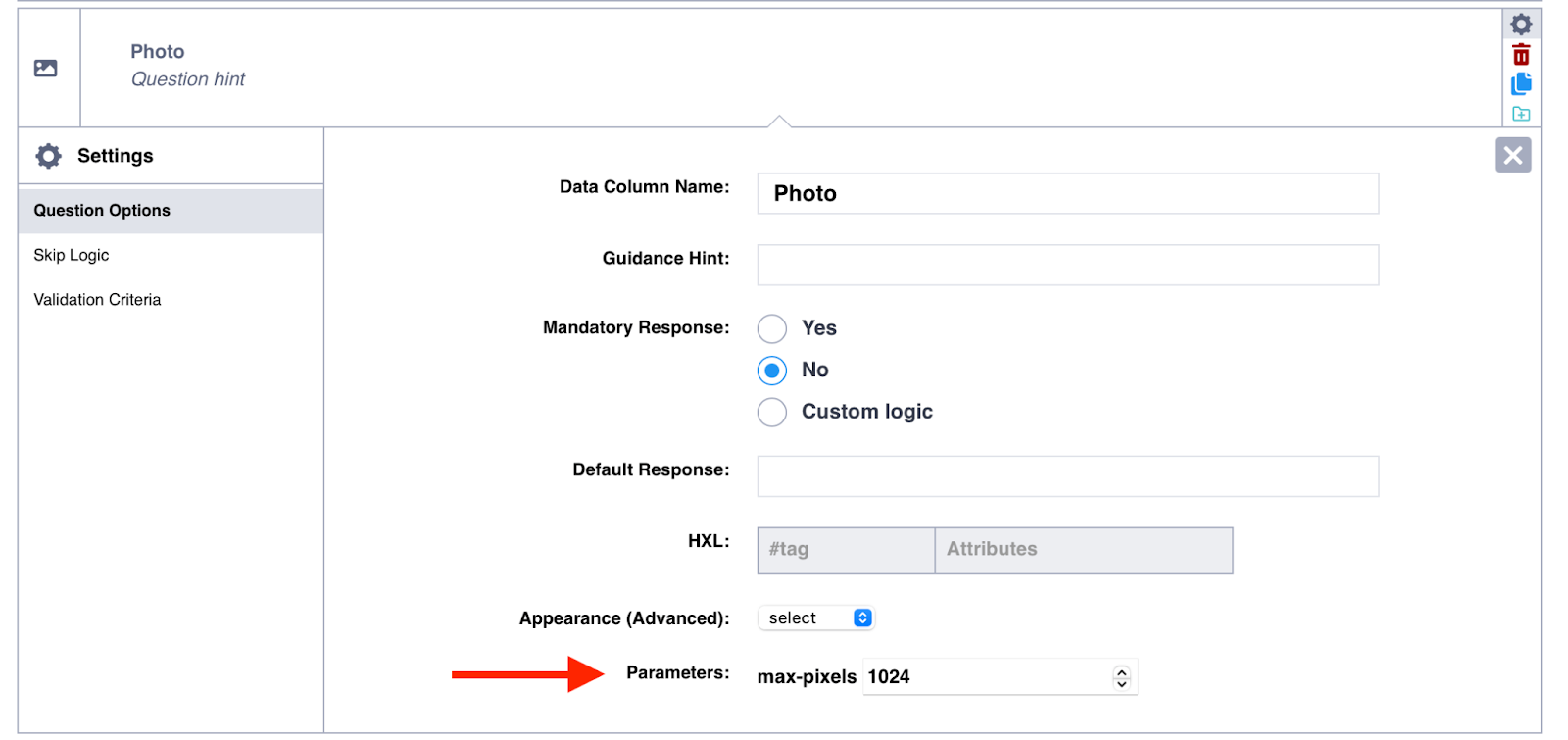The width and height of the screenshot is (1568, 740).
Task: Click the max-pixels stepper arrows
Action: click(x=1121, y=677)
